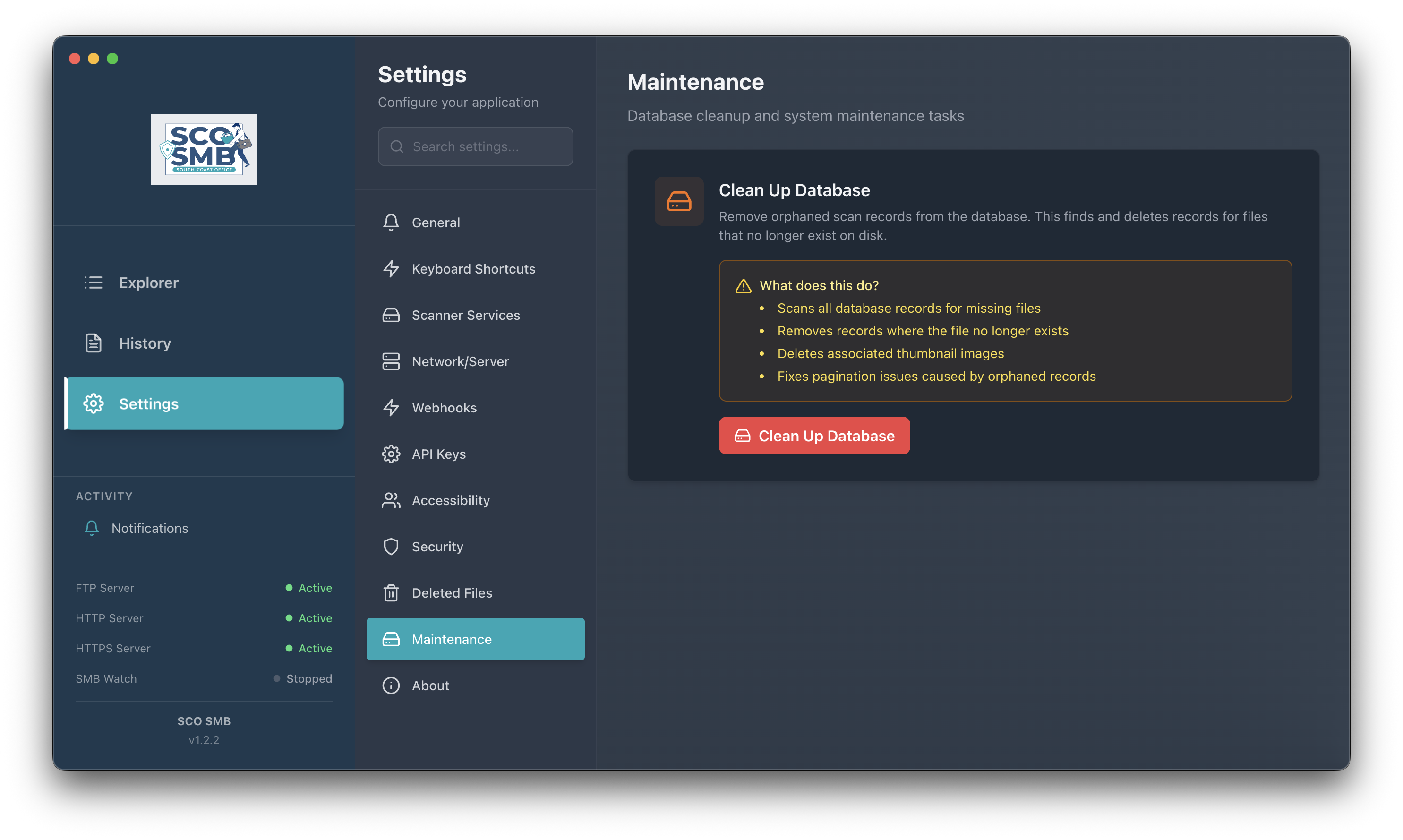
Task: Click the gear icon in the Settings sidebar item
Action: (x=94, y=403)
